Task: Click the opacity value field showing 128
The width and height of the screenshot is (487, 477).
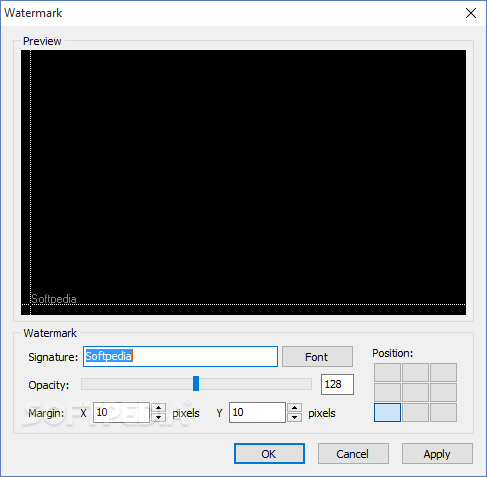Action: click(x=337, y=384)
